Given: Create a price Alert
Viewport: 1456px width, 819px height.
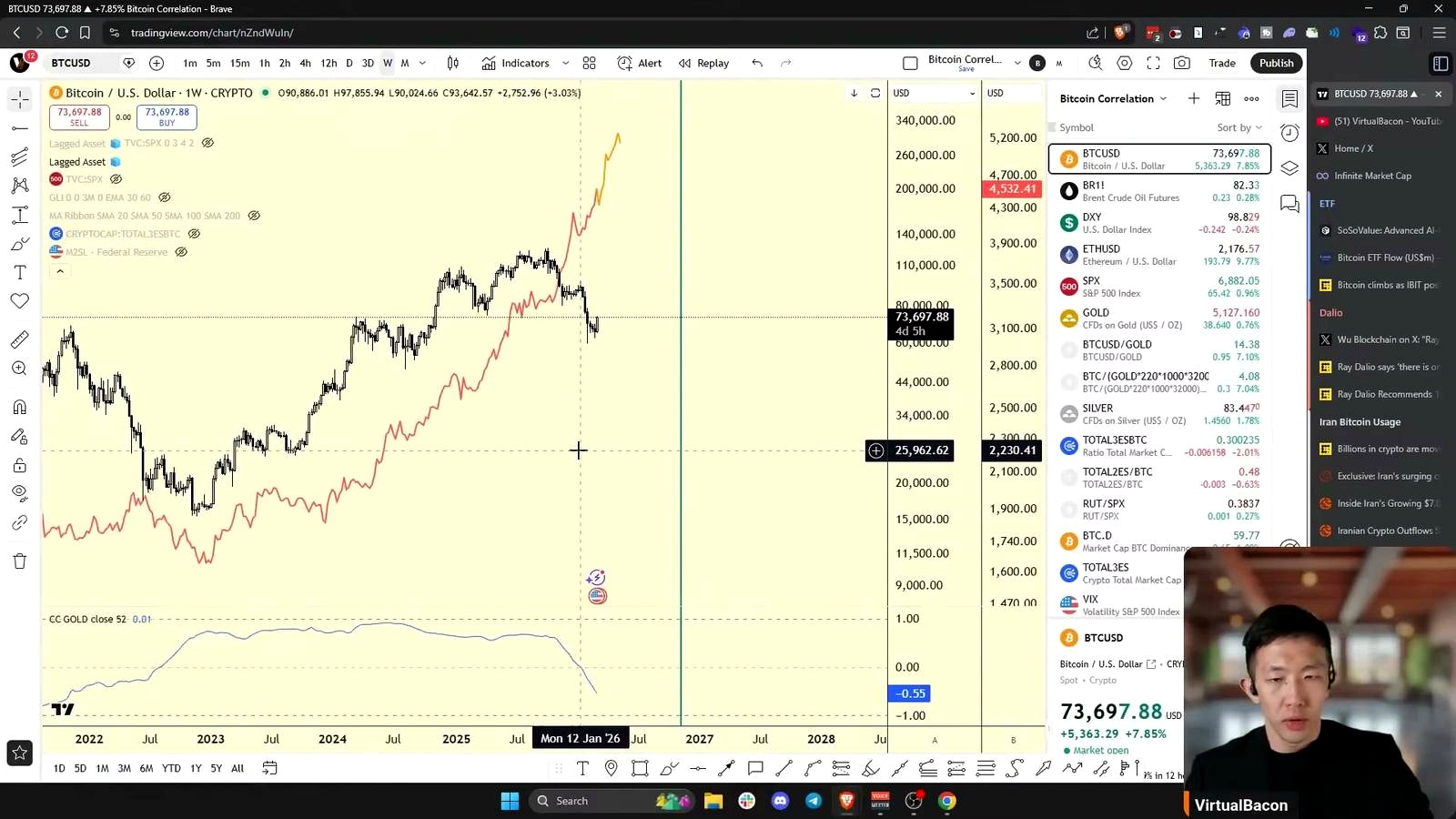Looking at the screenshot, I should coord(640,63).
